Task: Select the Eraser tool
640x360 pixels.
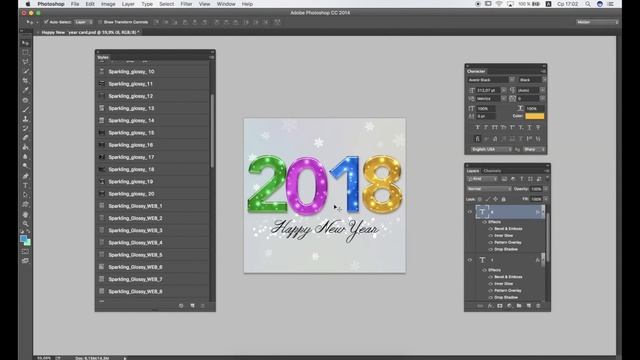Action: 25,138
